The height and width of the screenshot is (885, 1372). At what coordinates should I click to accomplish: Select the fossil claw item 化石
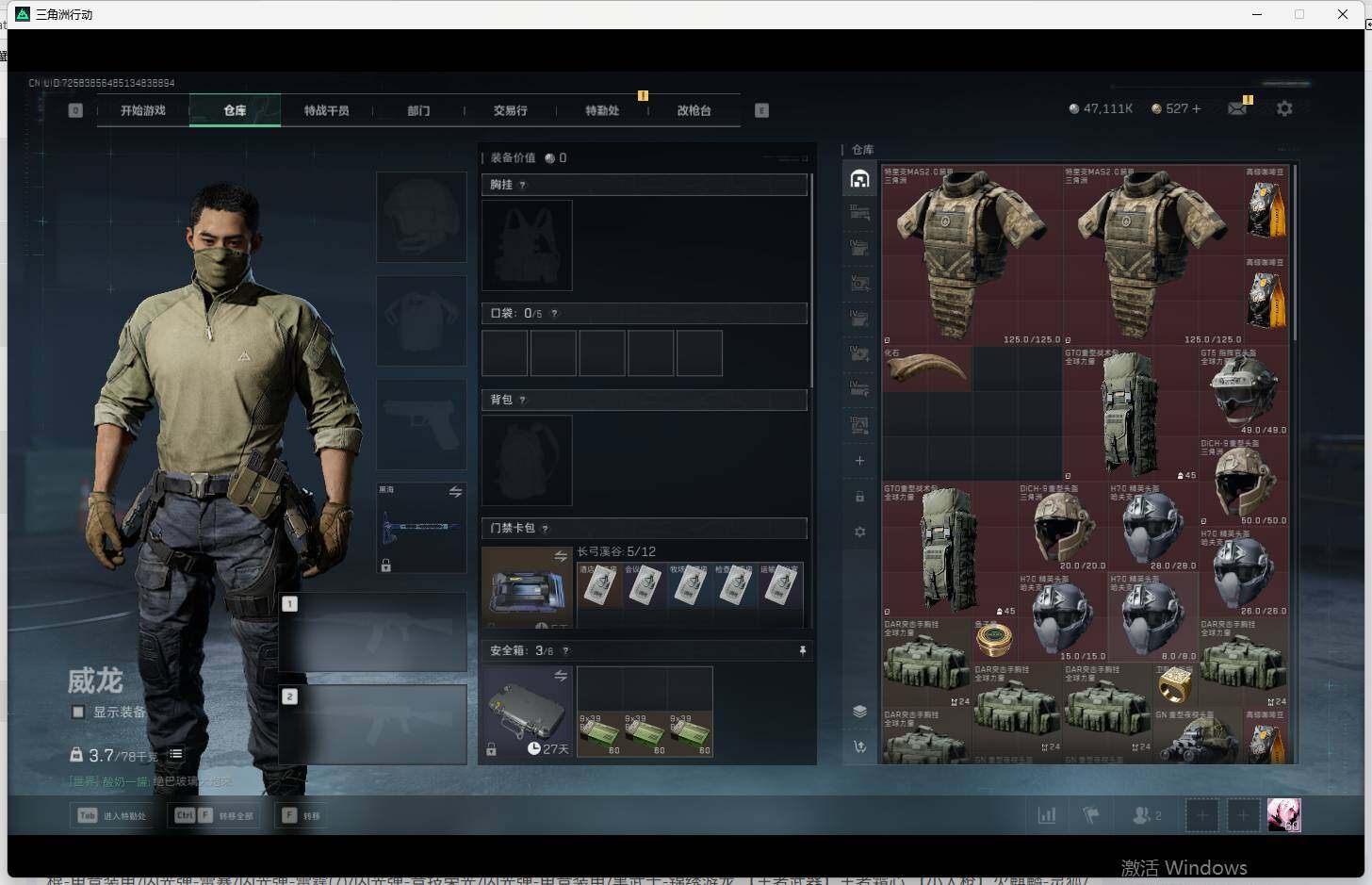click(926, 369)
